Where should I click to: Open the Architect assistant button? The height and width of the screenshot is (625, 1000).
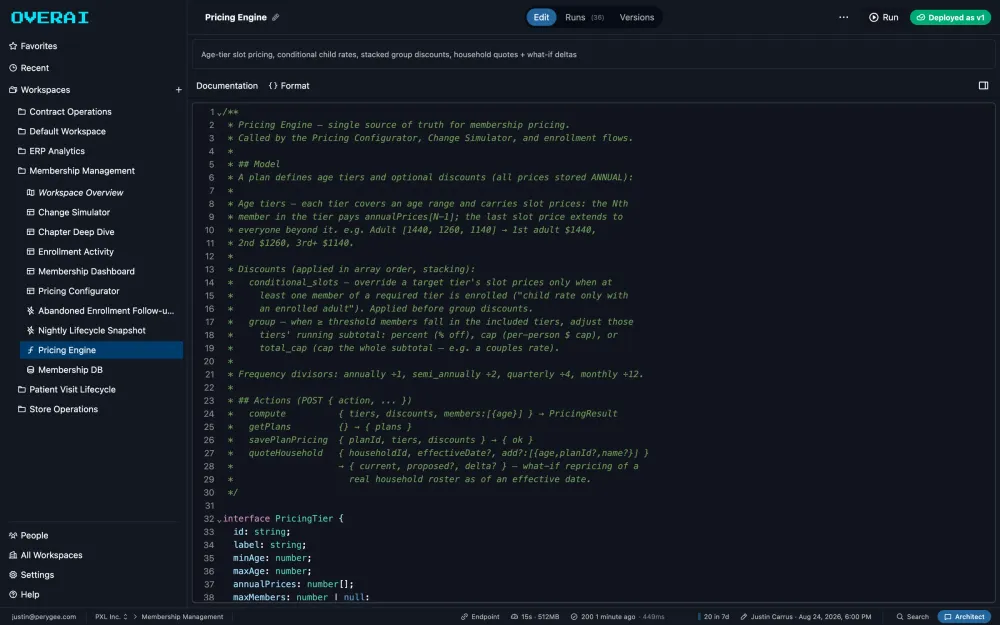tap(964, 617)
